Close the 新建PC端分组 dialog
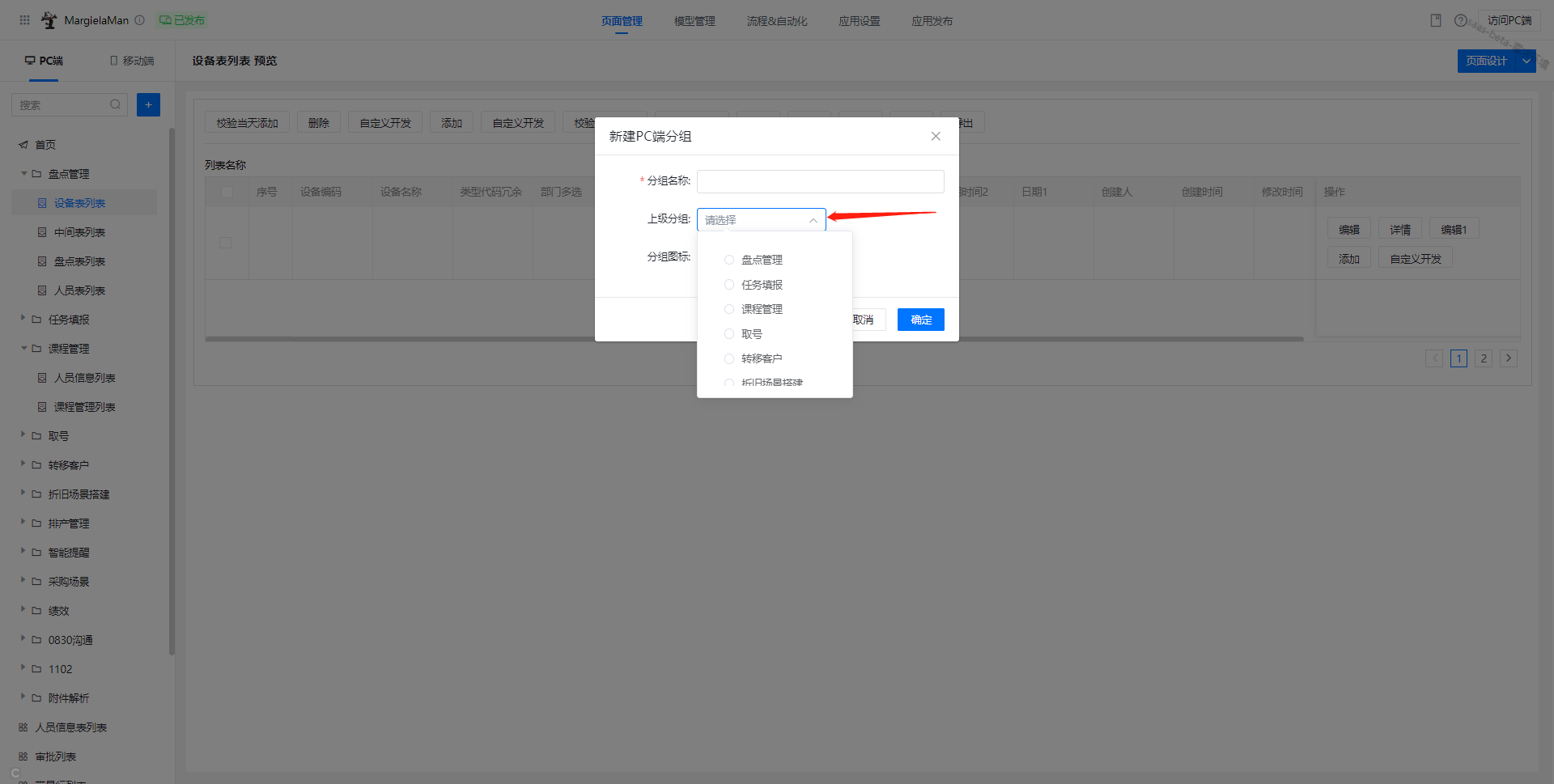Screen dimensions: 1554x784 pos(936,136)
